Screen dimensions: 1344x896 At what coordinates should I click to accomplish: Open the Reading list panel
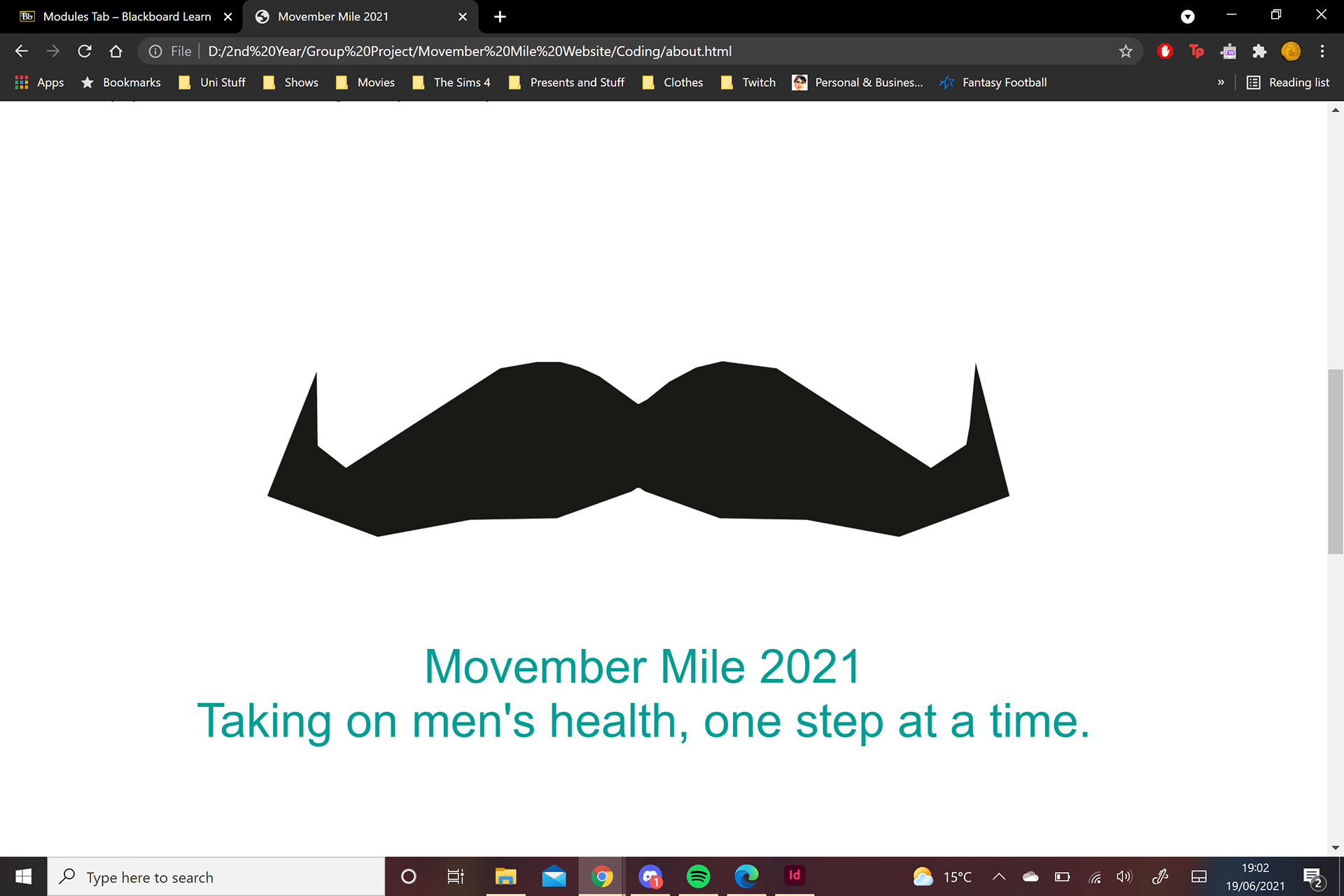pos(1288,83)
